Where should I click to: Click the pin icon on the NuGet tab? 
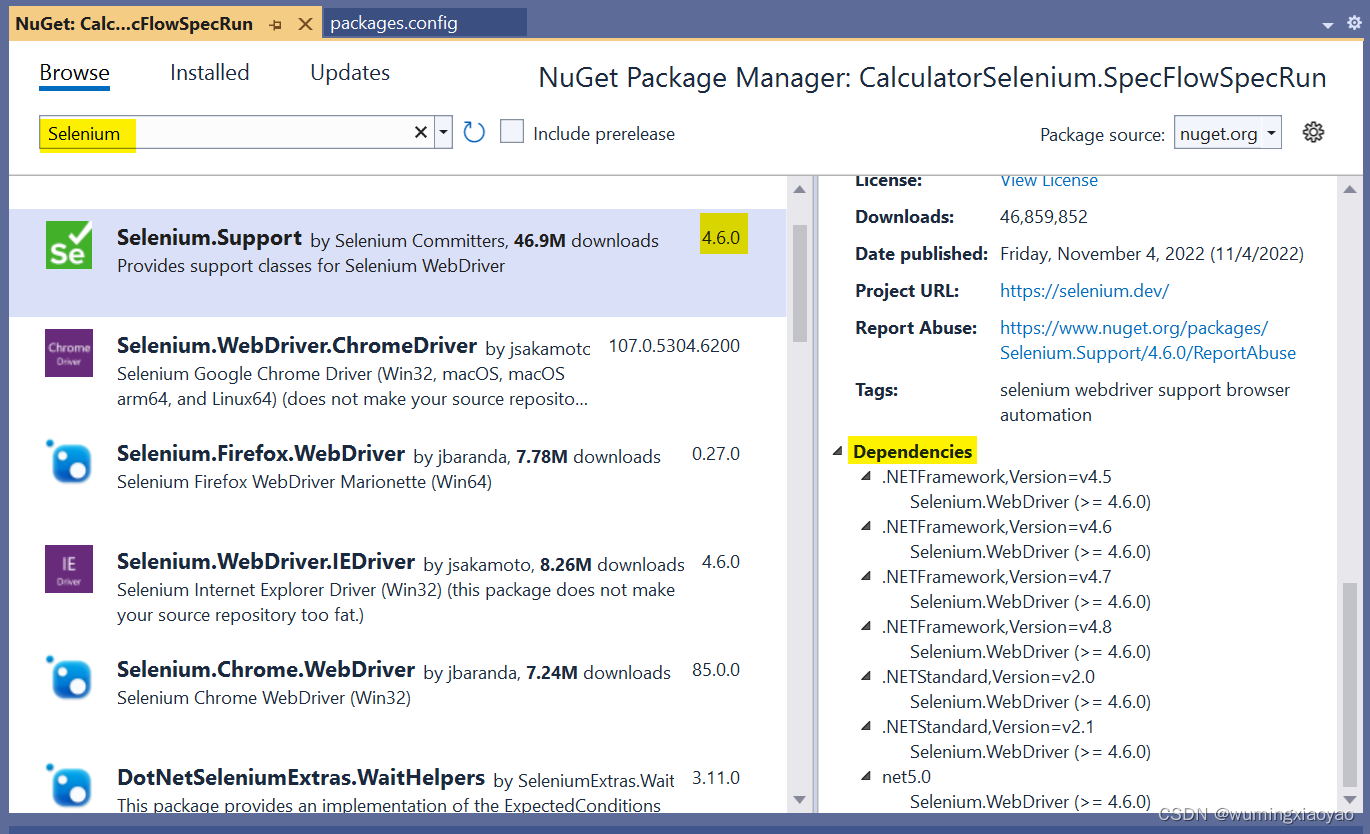[276, 24]
